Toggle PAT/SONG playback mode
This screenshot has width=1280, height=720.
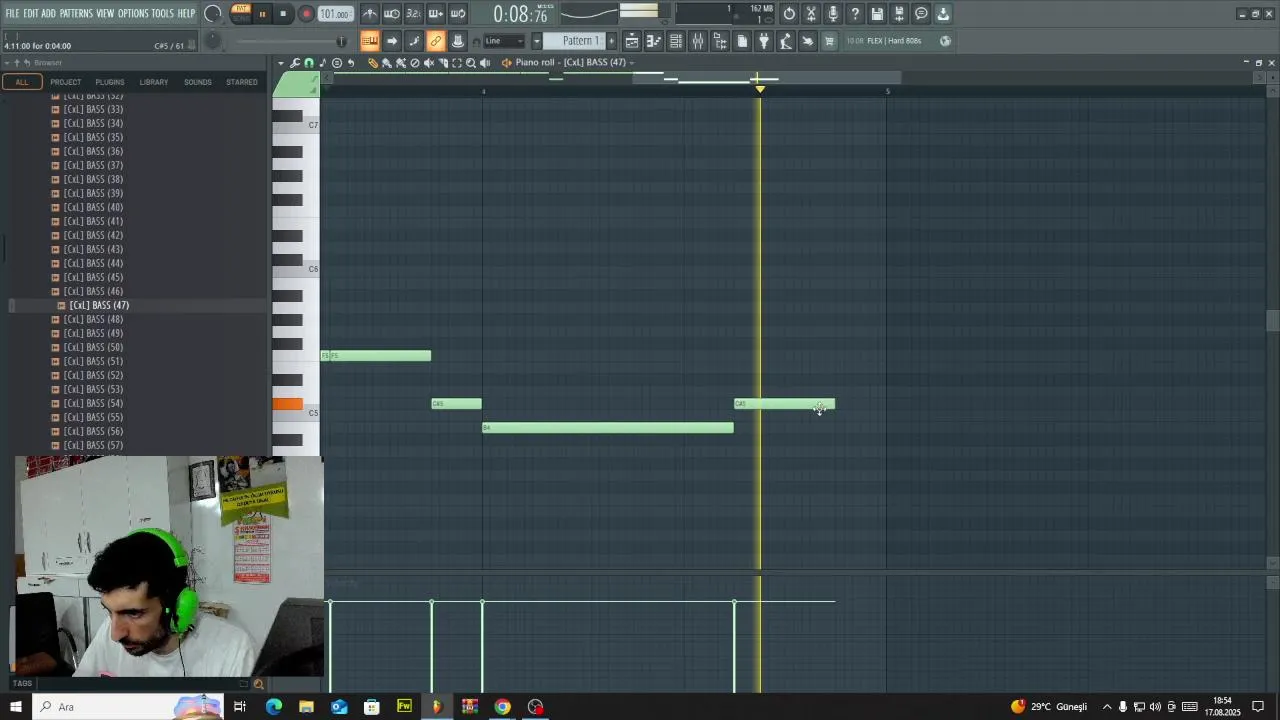pos(241,13)
